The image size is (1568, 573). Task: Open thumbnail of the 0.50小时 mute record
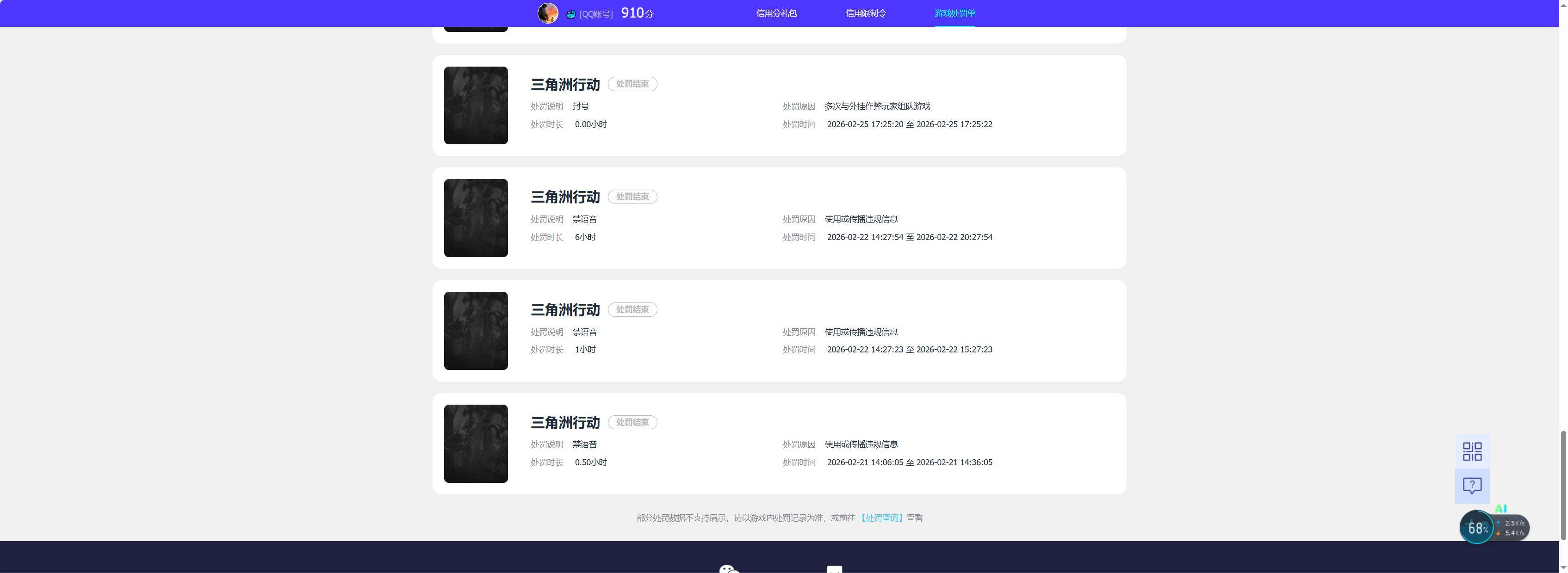476,444
